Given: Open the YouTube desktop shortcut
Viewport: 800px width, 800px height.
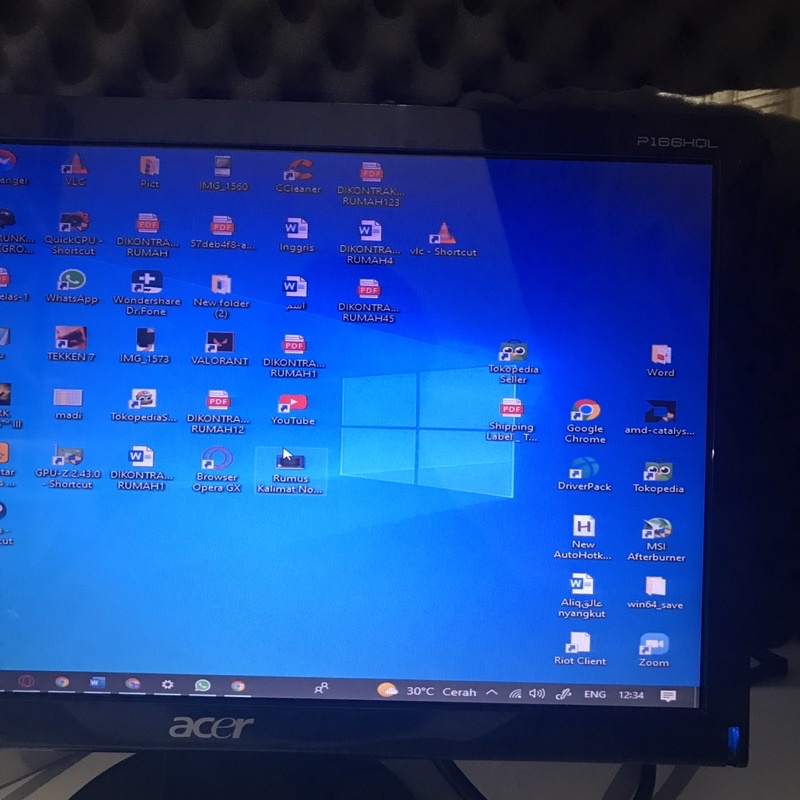Looking at the screenshot, I should (293, 410).
